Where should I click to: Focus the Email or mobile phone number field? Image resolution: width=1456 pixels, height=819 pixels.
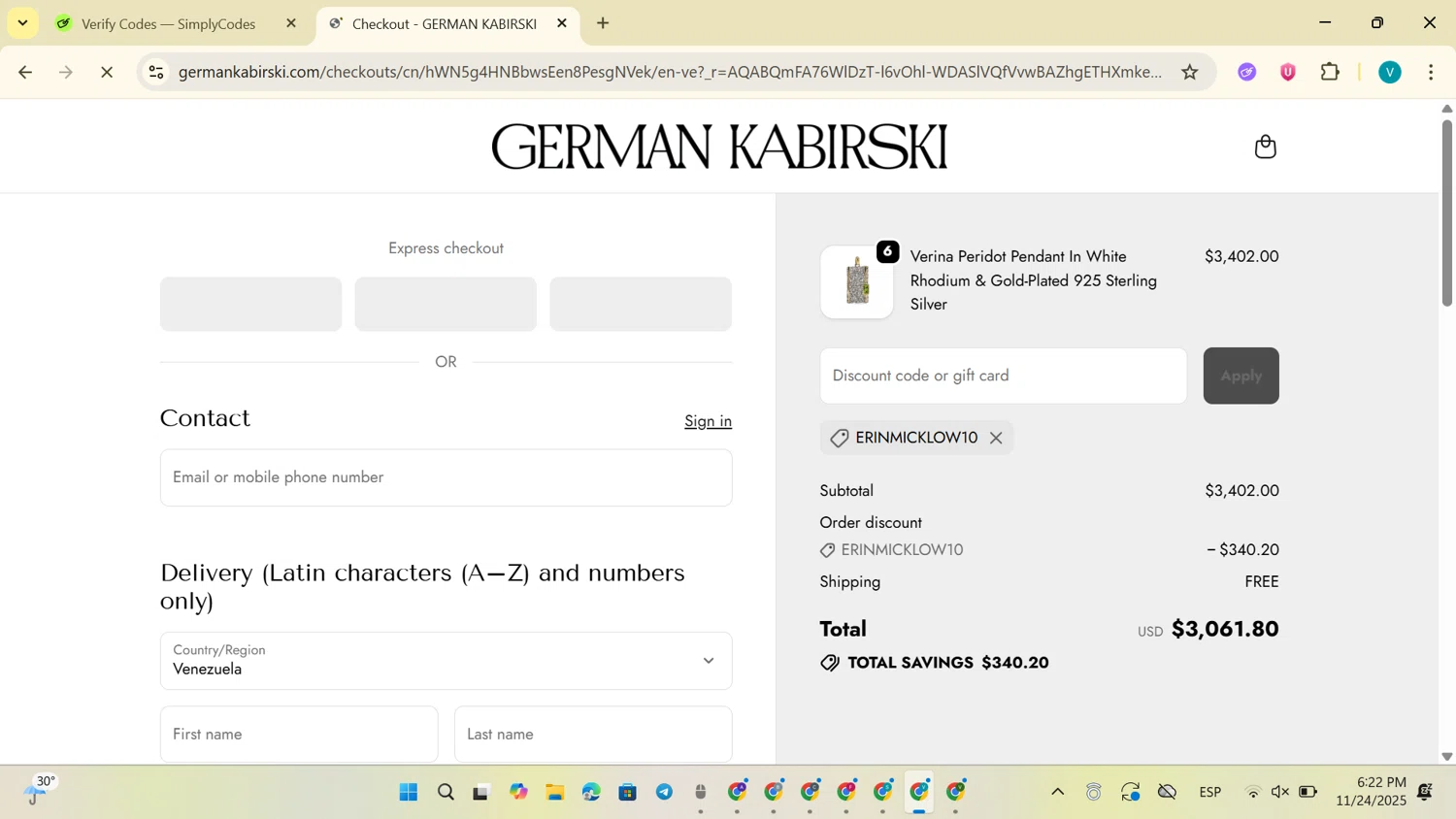click(446, 477)
